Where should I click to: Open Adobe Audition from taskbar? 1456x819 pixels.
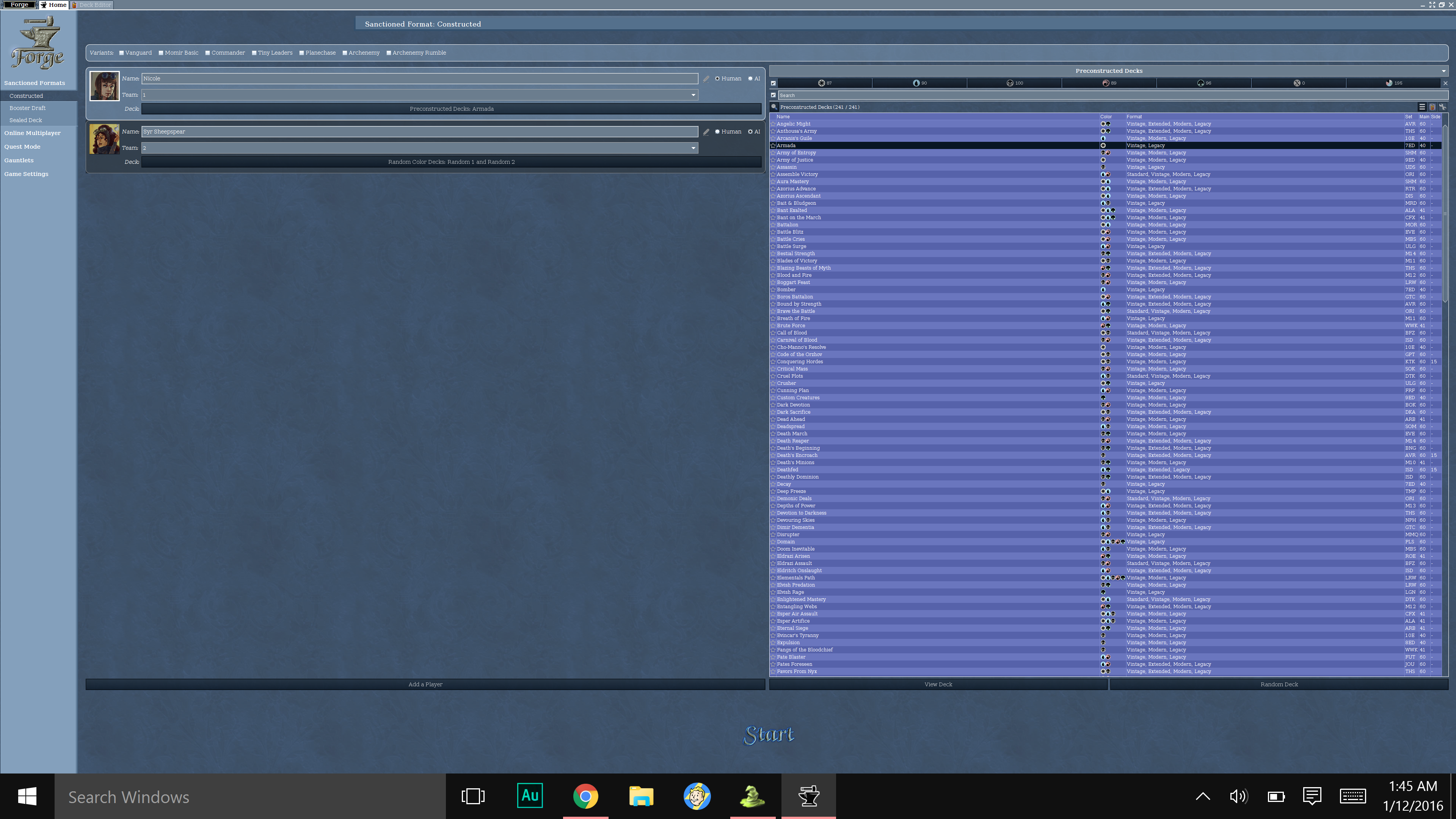click(x=530, y=796)
